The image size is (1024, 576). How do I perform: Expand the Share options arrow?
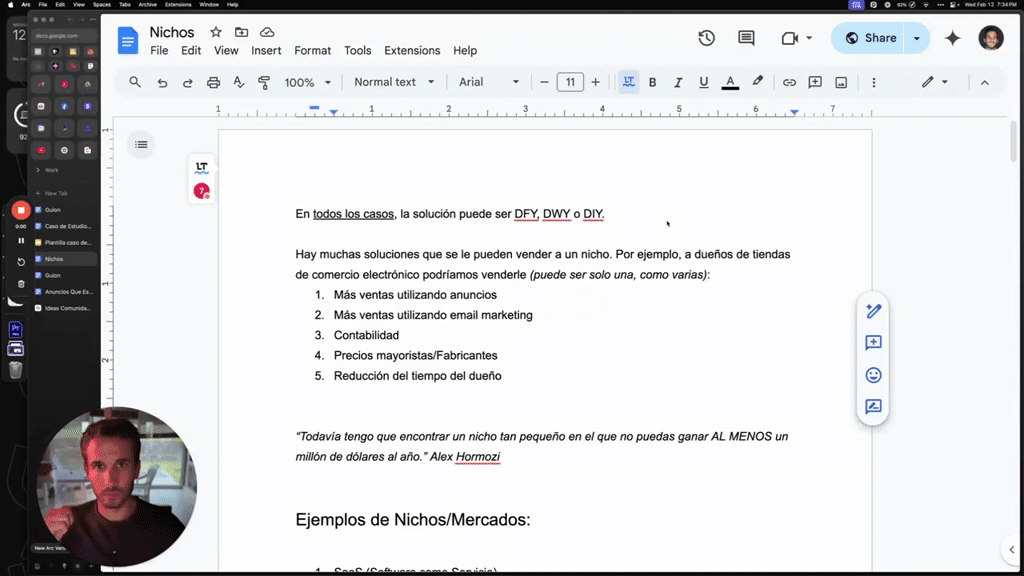916,38
